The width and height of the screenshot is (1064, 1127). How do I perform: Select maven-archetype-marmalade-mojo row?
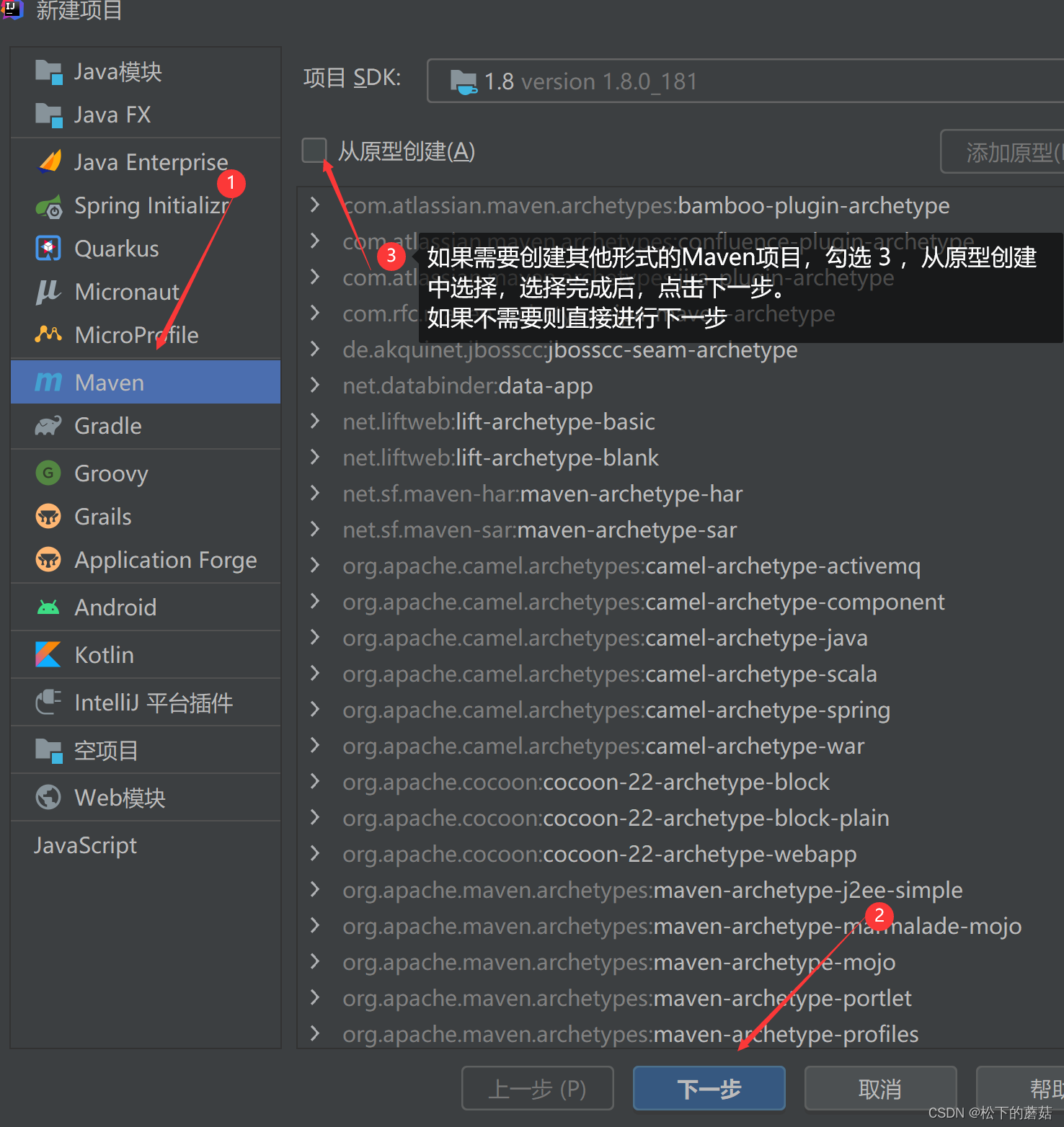pyautogui.click(x=680, y=926)
